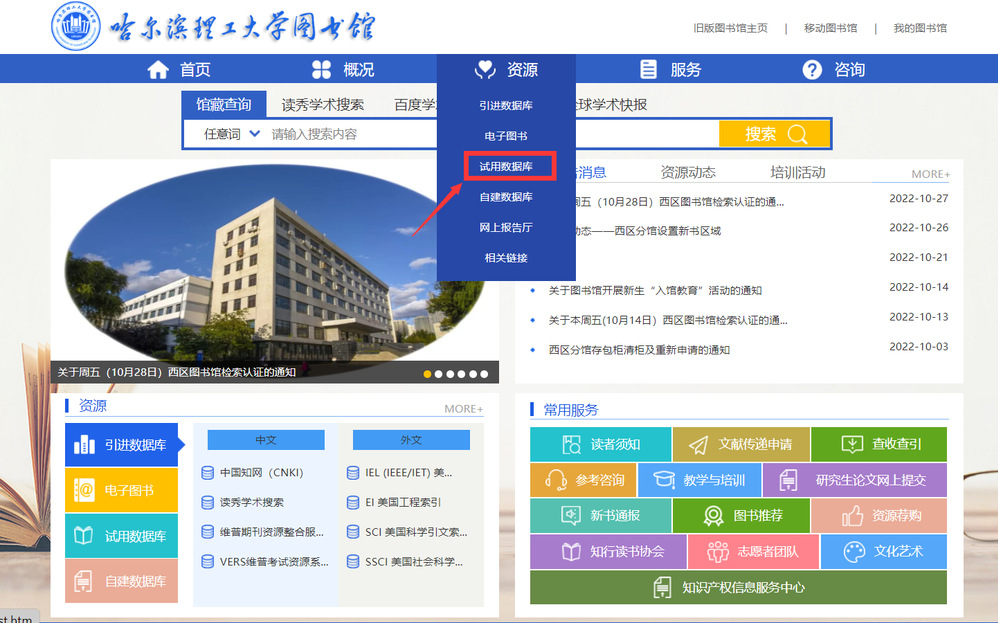The image size is (998, 623).
Task: Click the open book icon in 试用数据库
Action: click(84, 536)
